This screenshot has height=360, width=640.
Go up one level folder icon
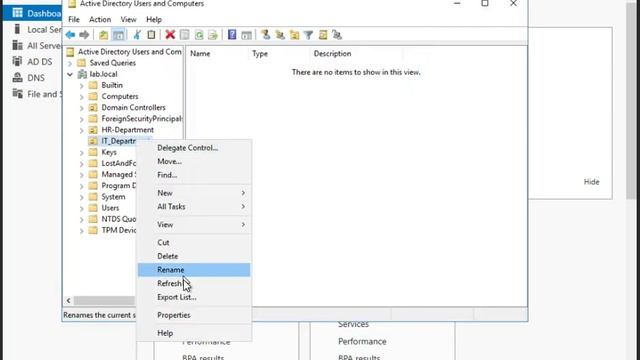point(104,35)
